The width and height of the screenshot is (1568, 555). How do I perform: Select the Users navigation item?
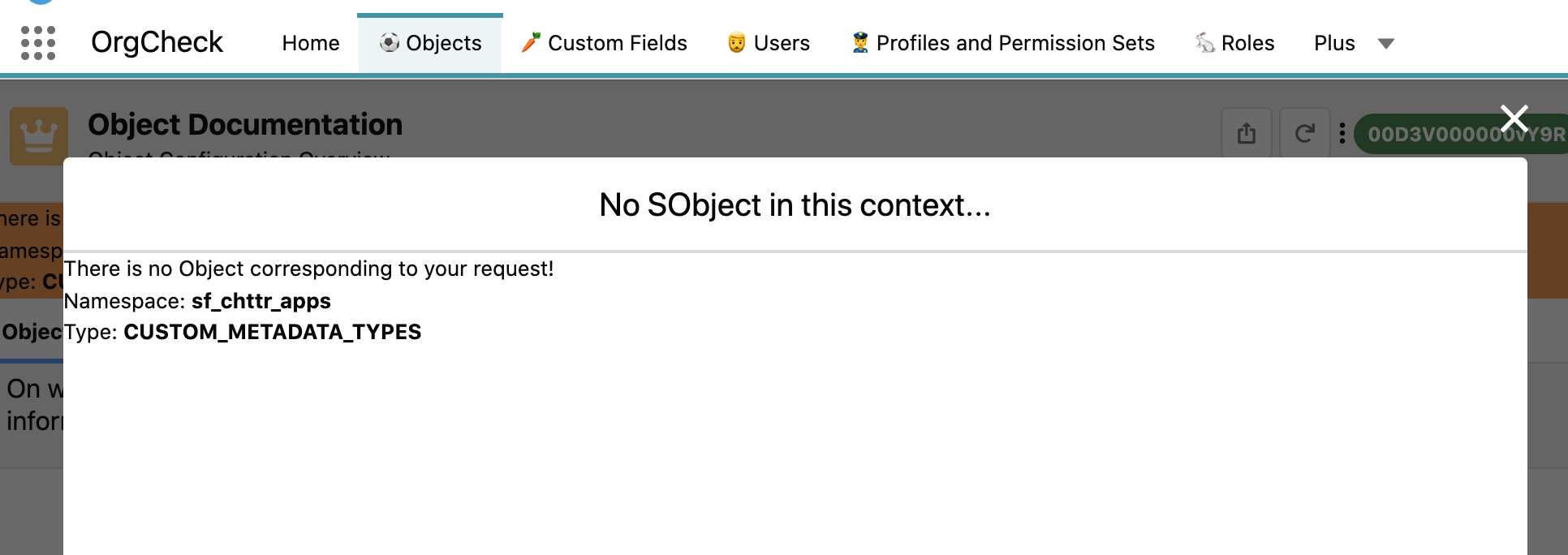click(781, 43)
